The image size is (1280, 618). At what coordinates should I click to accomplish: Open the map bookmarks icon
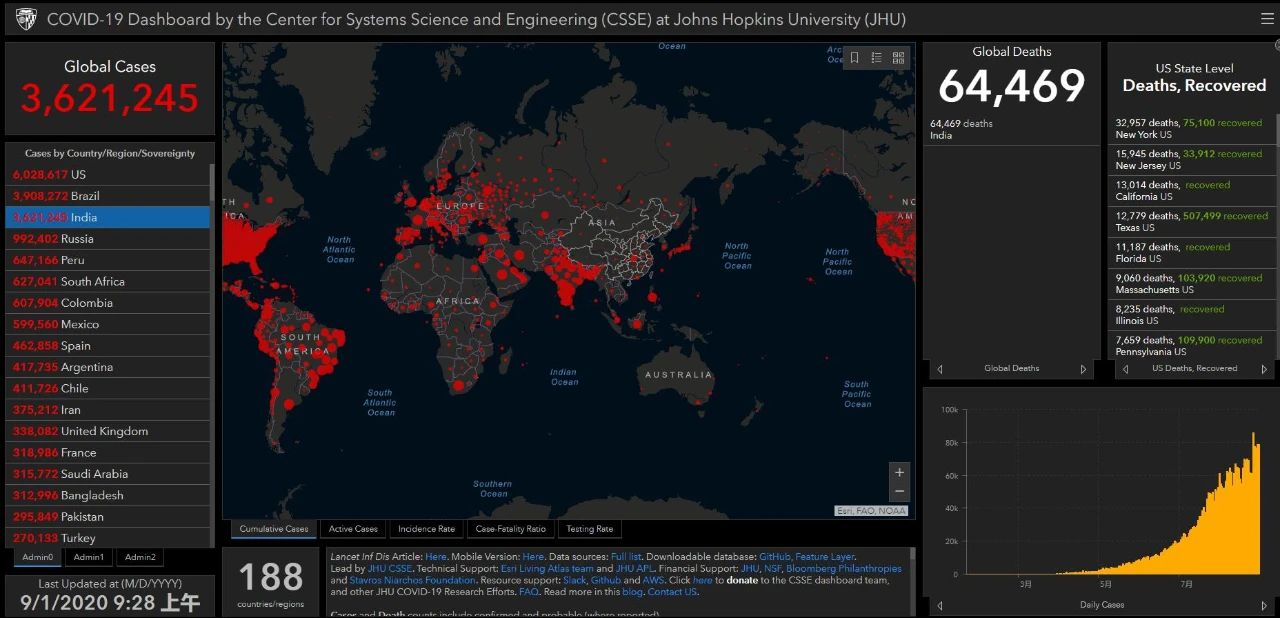click(855, 58)
